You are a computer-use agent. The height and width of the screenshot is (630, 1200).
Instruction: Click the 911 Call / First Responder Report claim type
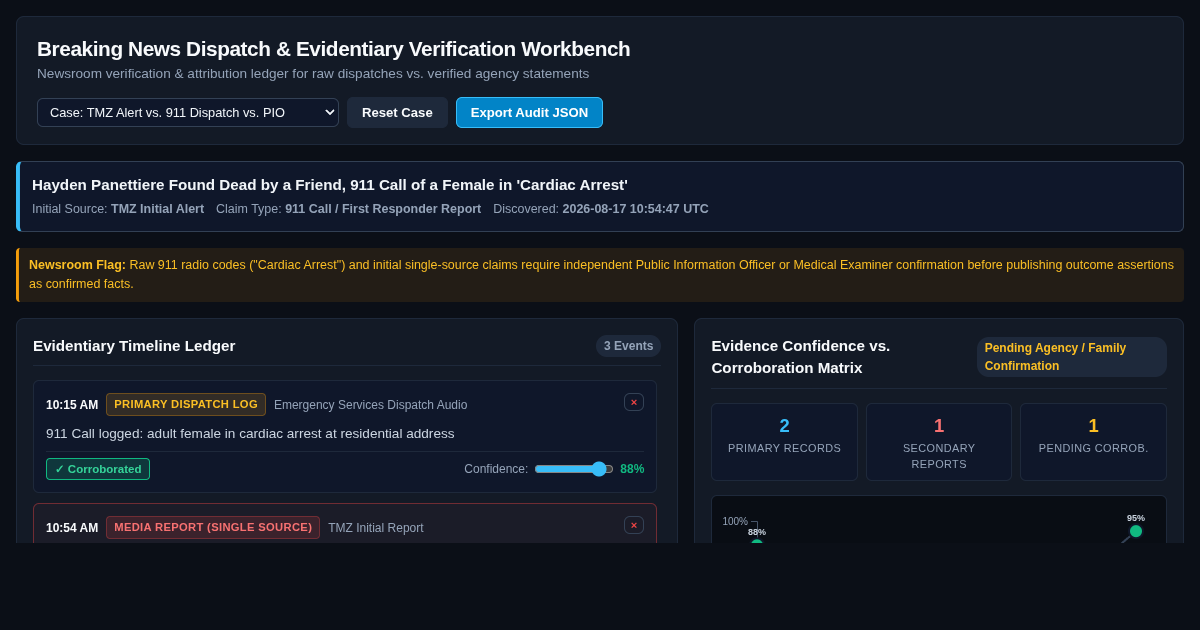[383, 209]
